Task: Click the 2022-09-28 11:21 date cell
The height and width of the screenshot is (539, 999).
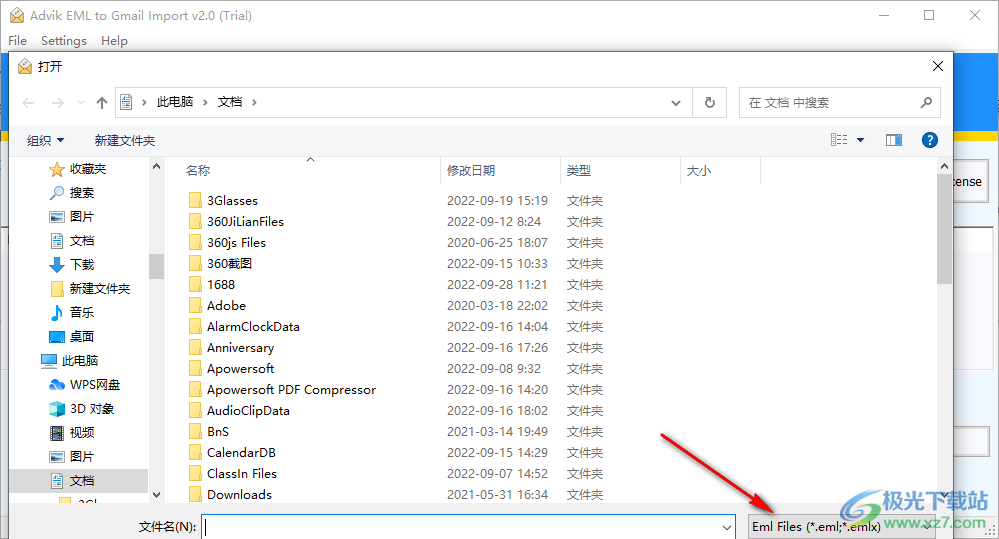Action: 497,285
